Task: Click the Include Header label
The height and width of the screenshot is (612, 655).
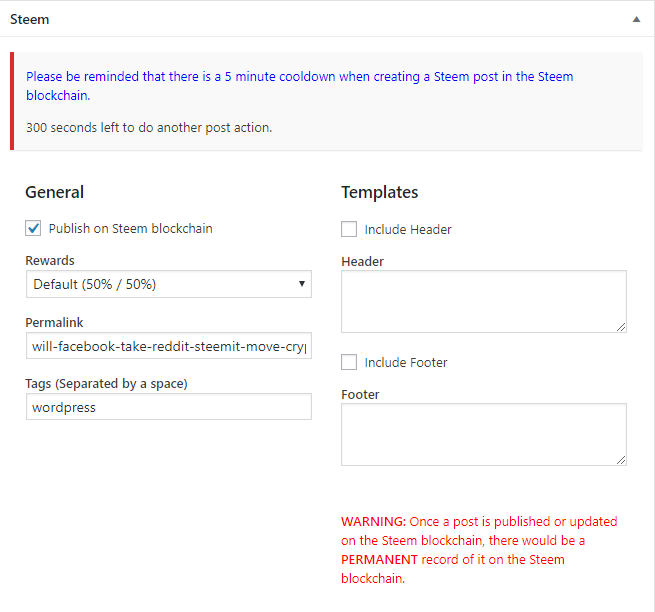Action: pyautogui.click(x=408, y=229)
